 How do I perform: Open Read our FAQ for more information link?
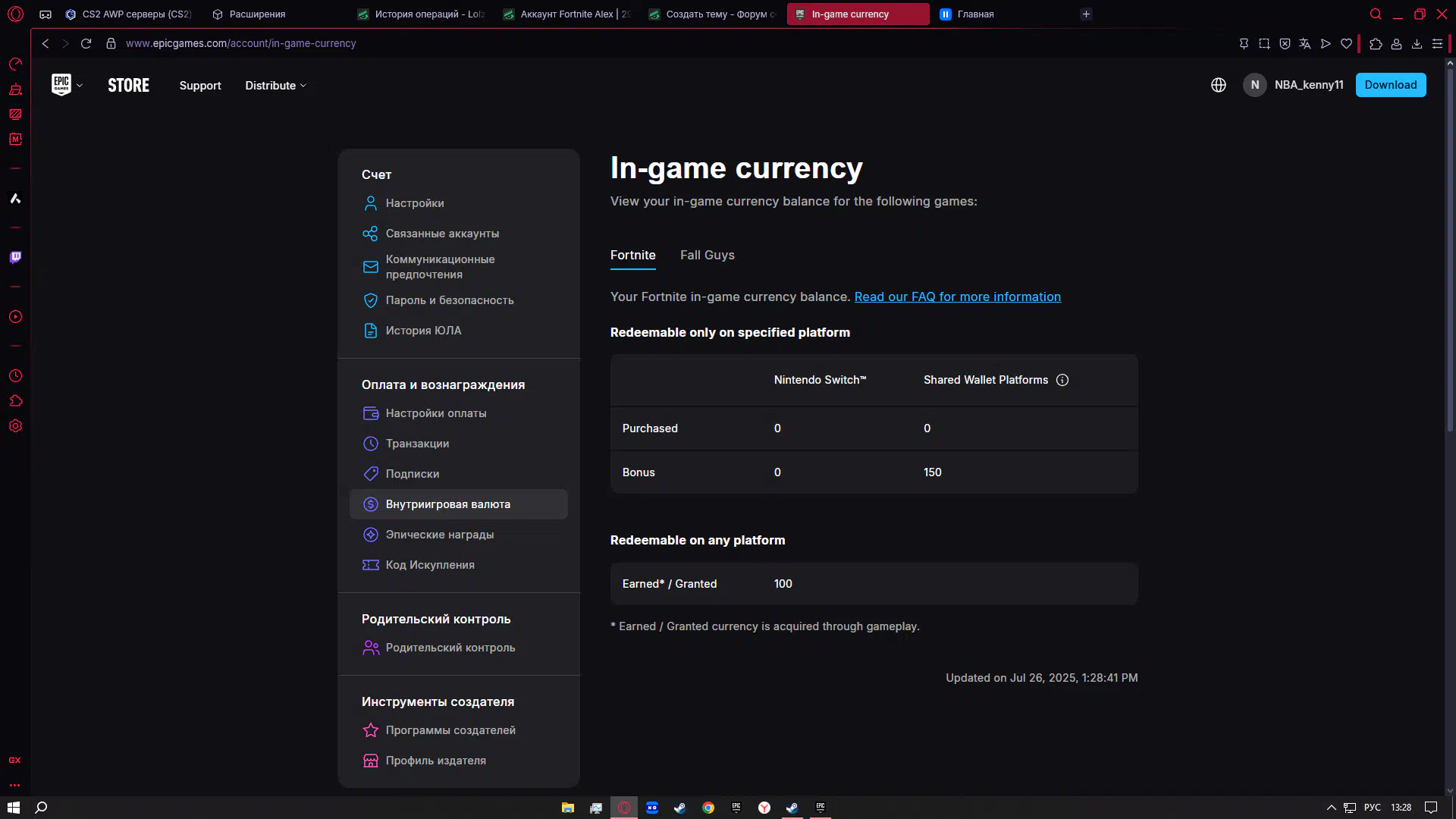957,297
